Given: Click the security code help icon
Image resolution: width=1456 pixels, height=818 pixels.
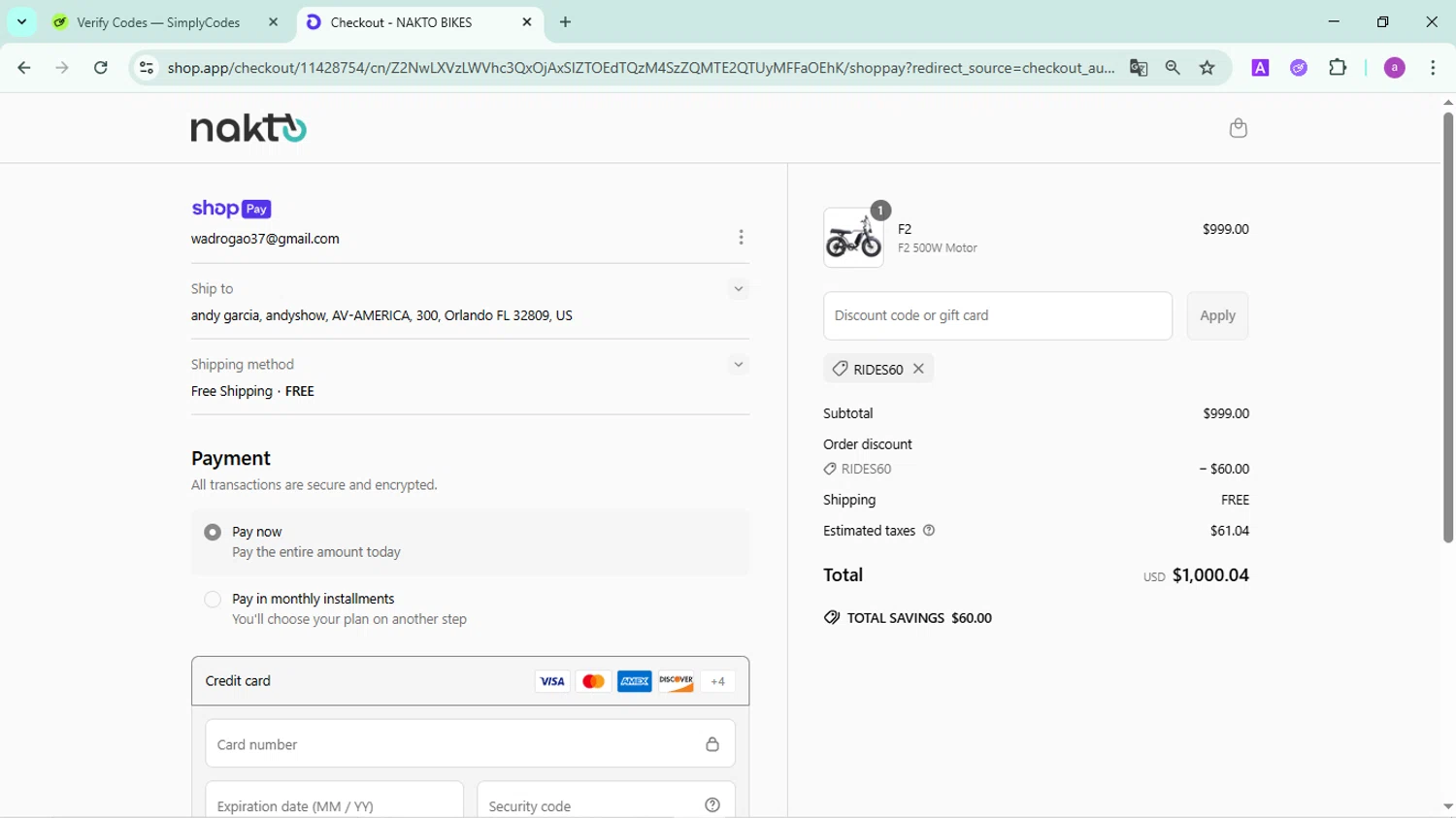Looking at the screenshot, I should pos(712,805).
